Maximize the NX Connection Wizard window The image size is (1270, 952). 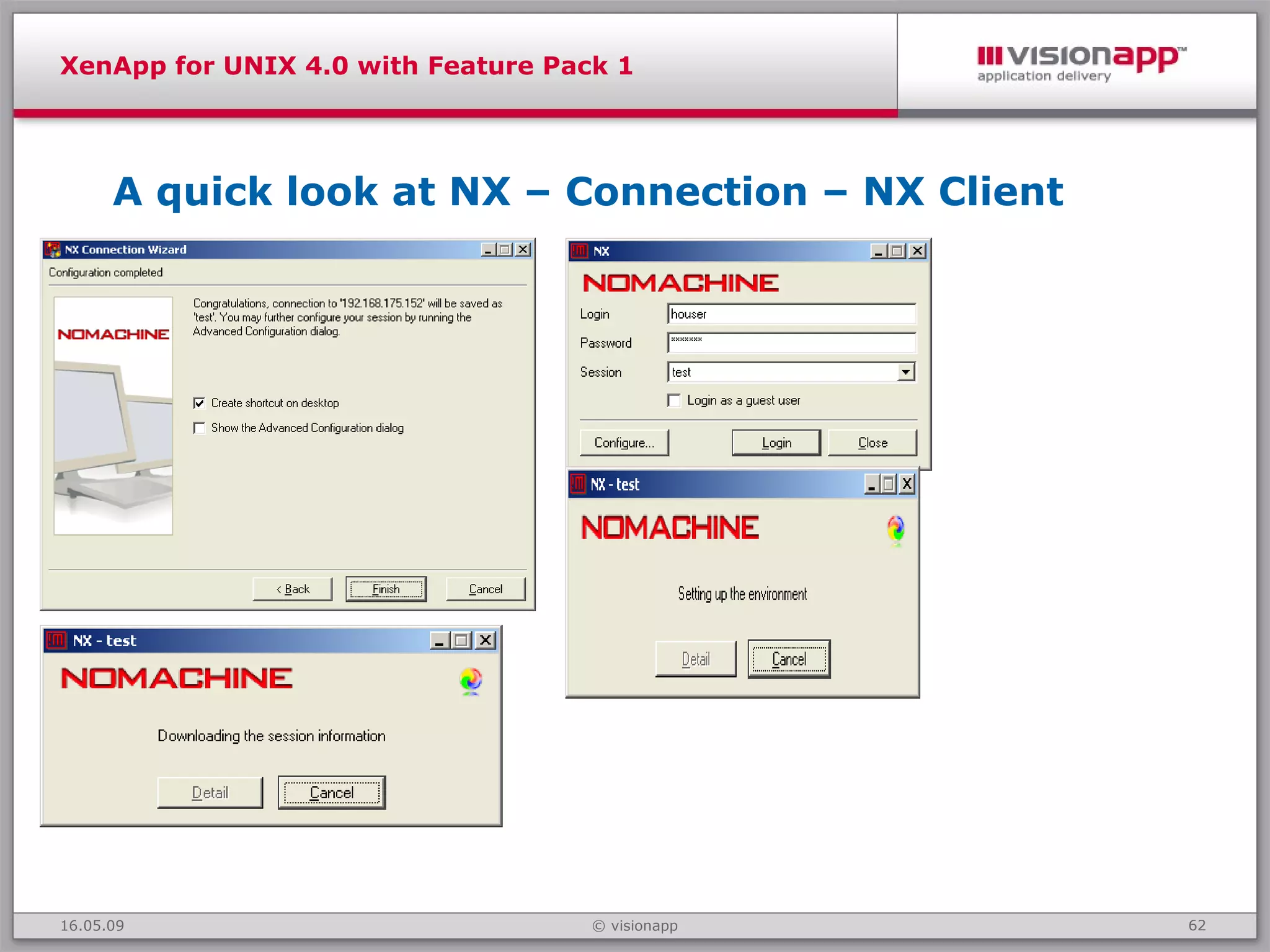[505, 250]
